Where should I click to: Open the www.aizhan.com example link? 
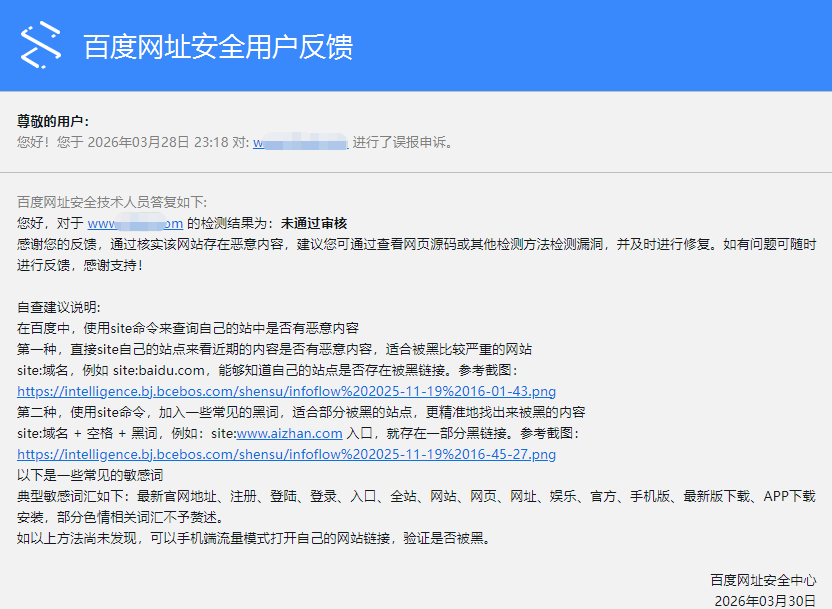tap(289, 433)
